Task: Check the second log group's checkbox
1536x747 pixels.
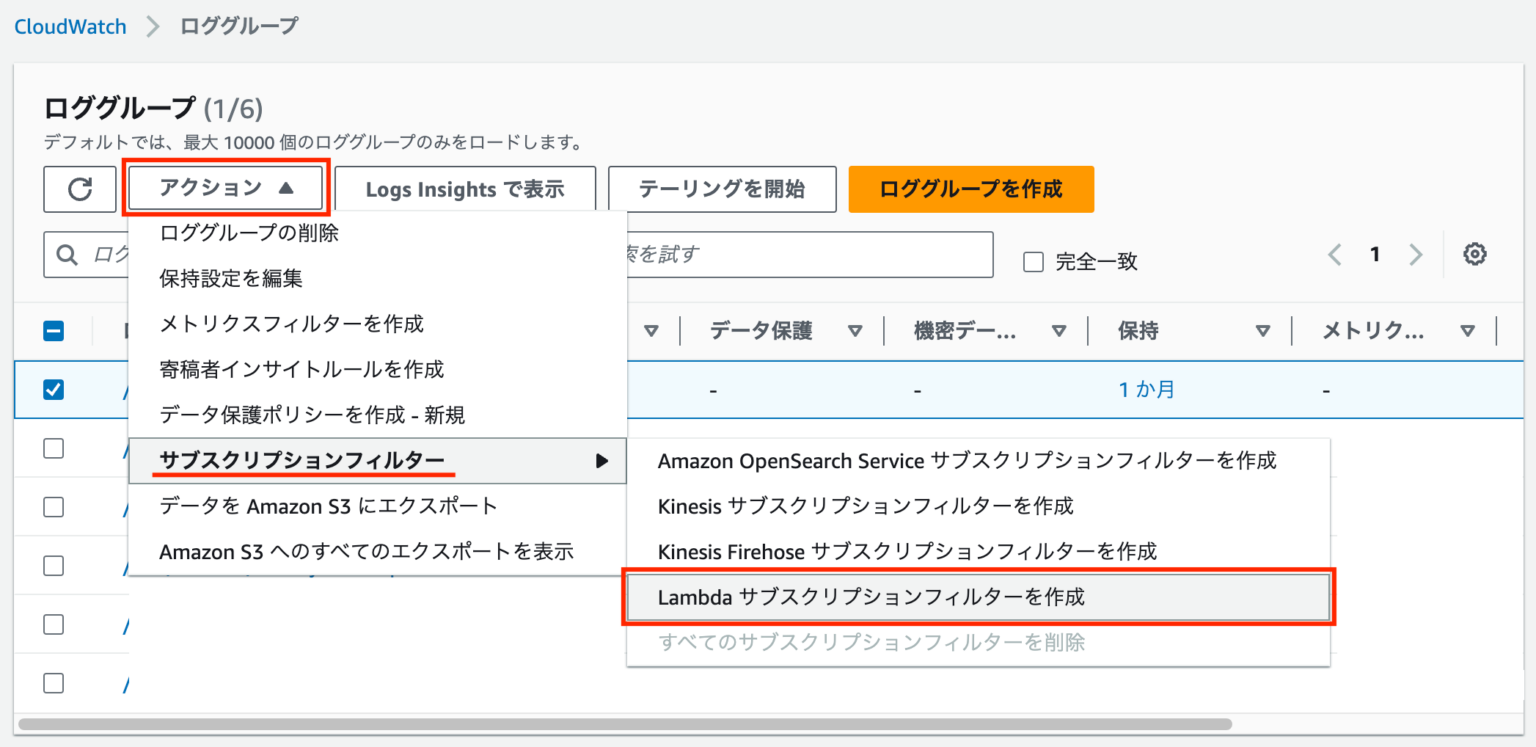Action: coord(54,448)
